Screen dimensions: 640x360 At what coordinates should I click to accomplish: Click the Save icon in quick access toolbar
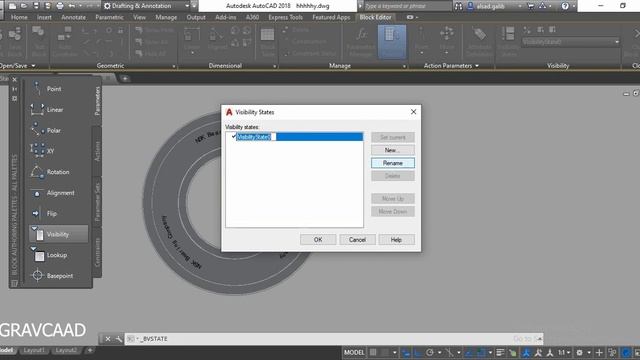(x=36, y=6)
